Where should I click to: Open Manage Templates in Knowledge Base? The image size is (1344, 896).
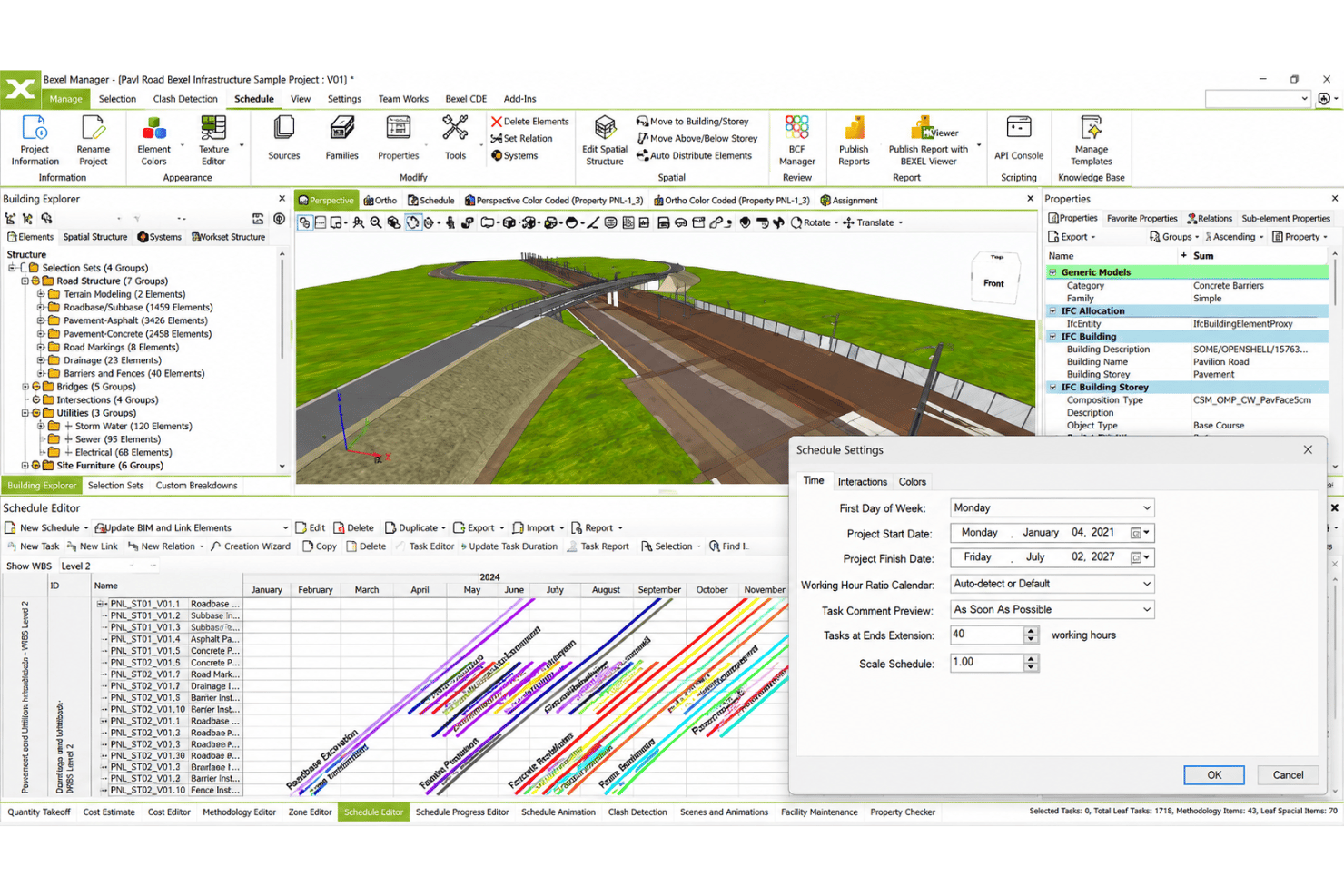(x=1092, y=141)
